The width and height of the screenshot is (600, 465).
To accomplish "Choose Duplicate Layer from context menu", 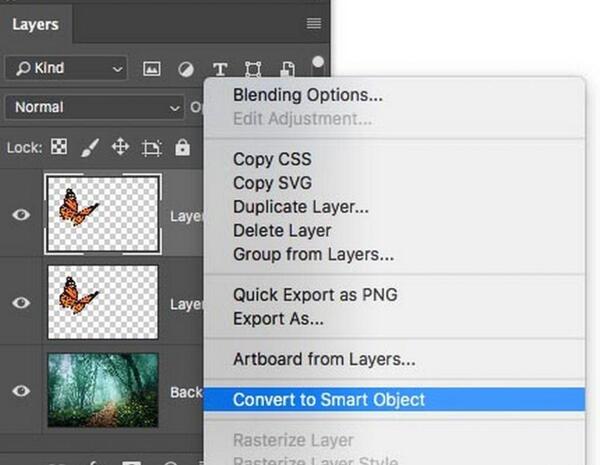I will pyautogui.click(x=301, y=207).
